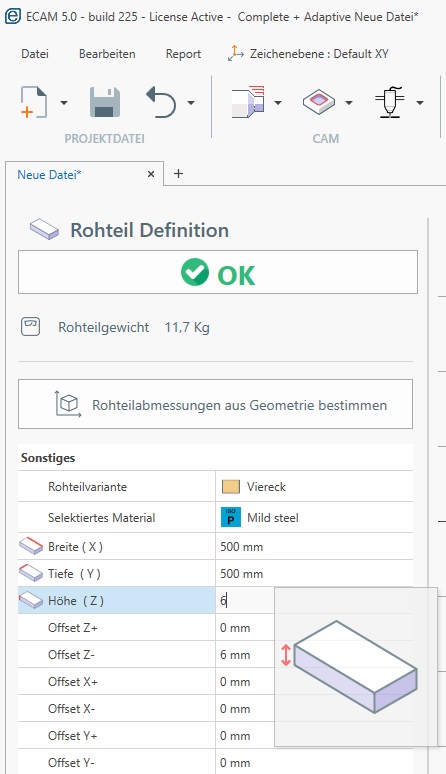Expand the new file dropdown arrow
The image size is (446, 774).
(64, 103)
